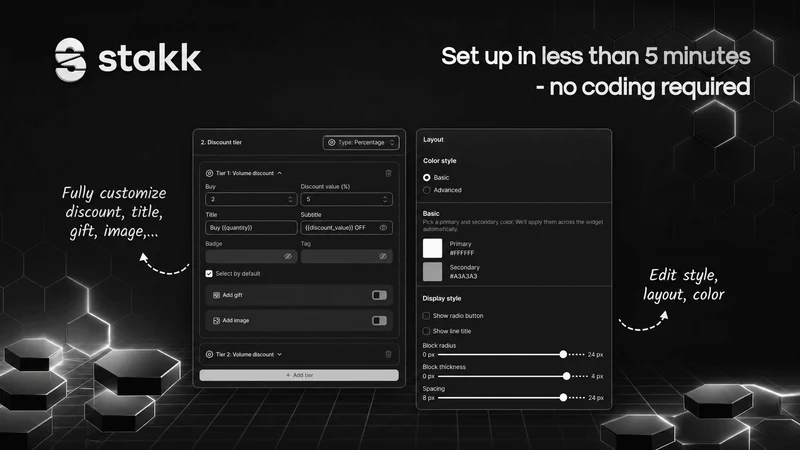Collapse the Tier 1: Volume discount section
Image resolution: width=800 pixels, height=450 pixels.
[280, 173]
